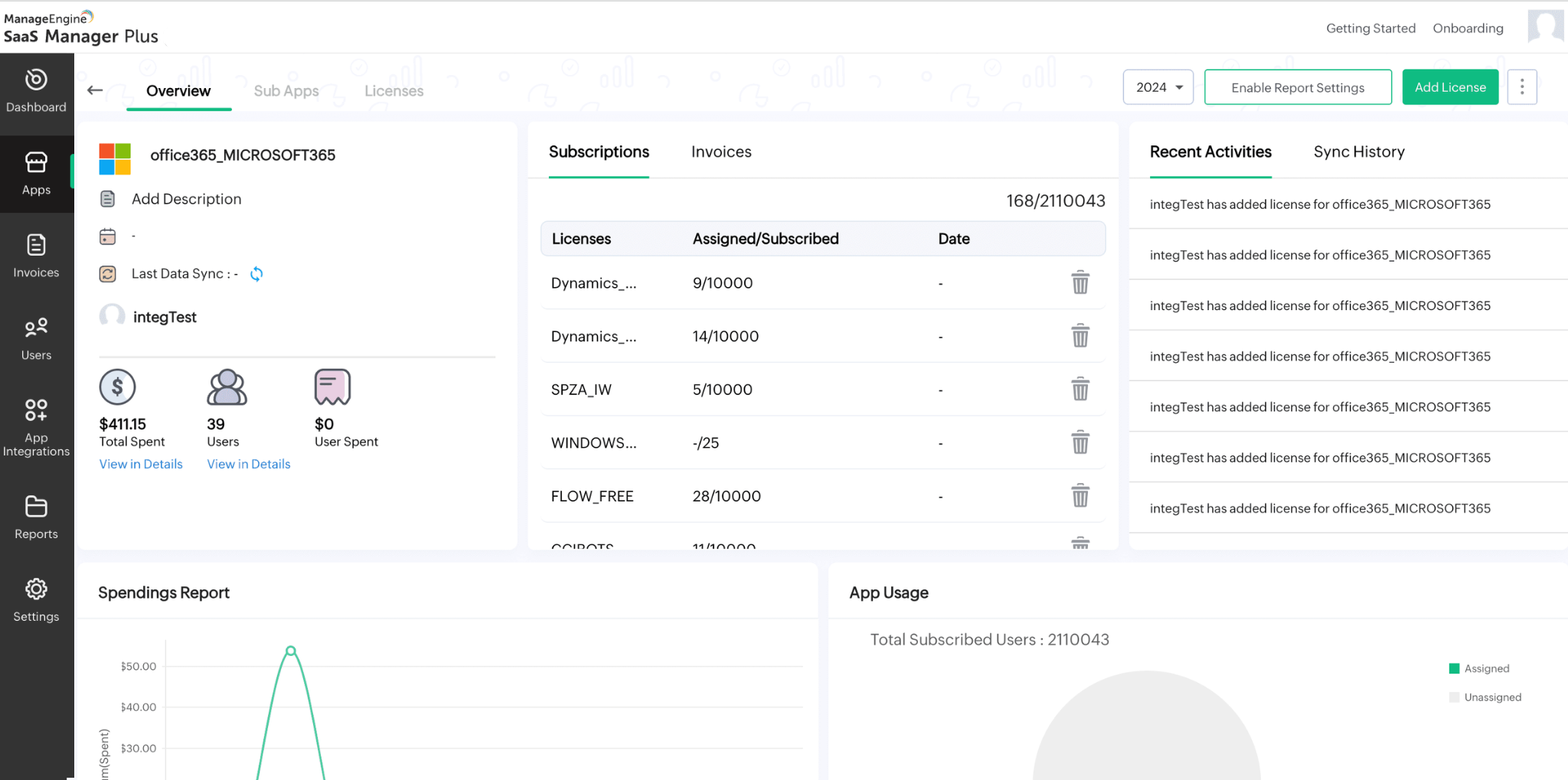Click the user profile avatar
The image size is (1568, 780).
(1546, 26)
